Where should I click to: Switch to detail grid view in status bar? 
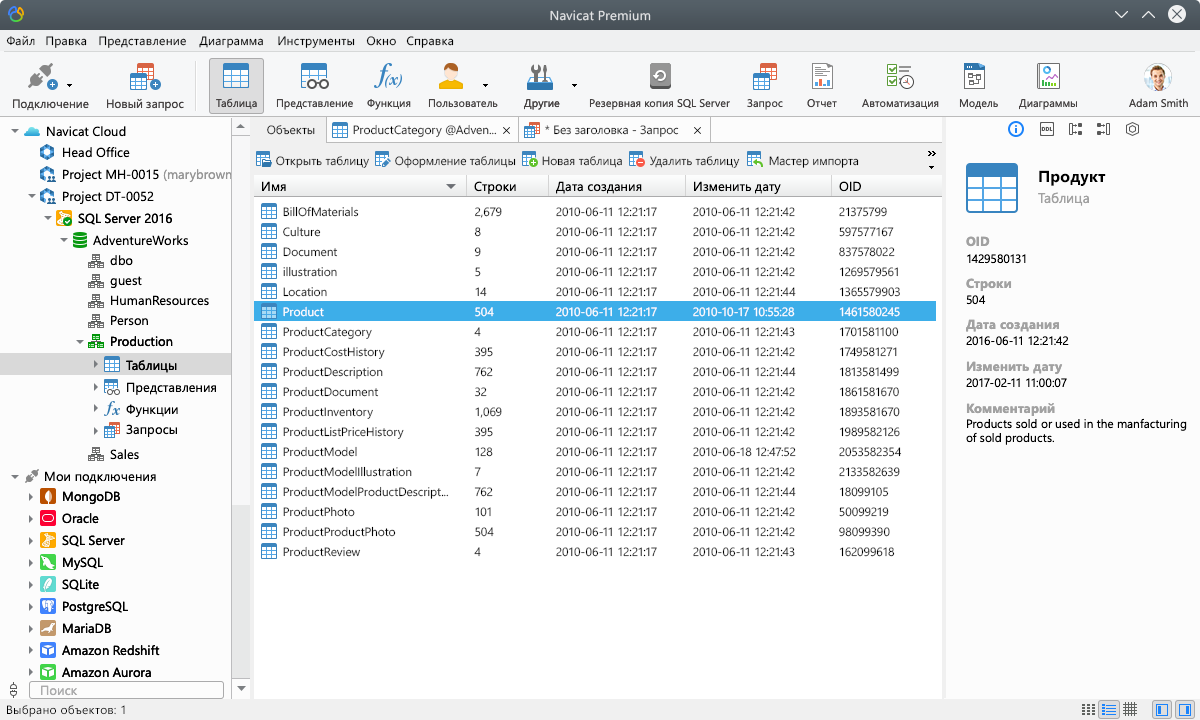click(1130, 709)
